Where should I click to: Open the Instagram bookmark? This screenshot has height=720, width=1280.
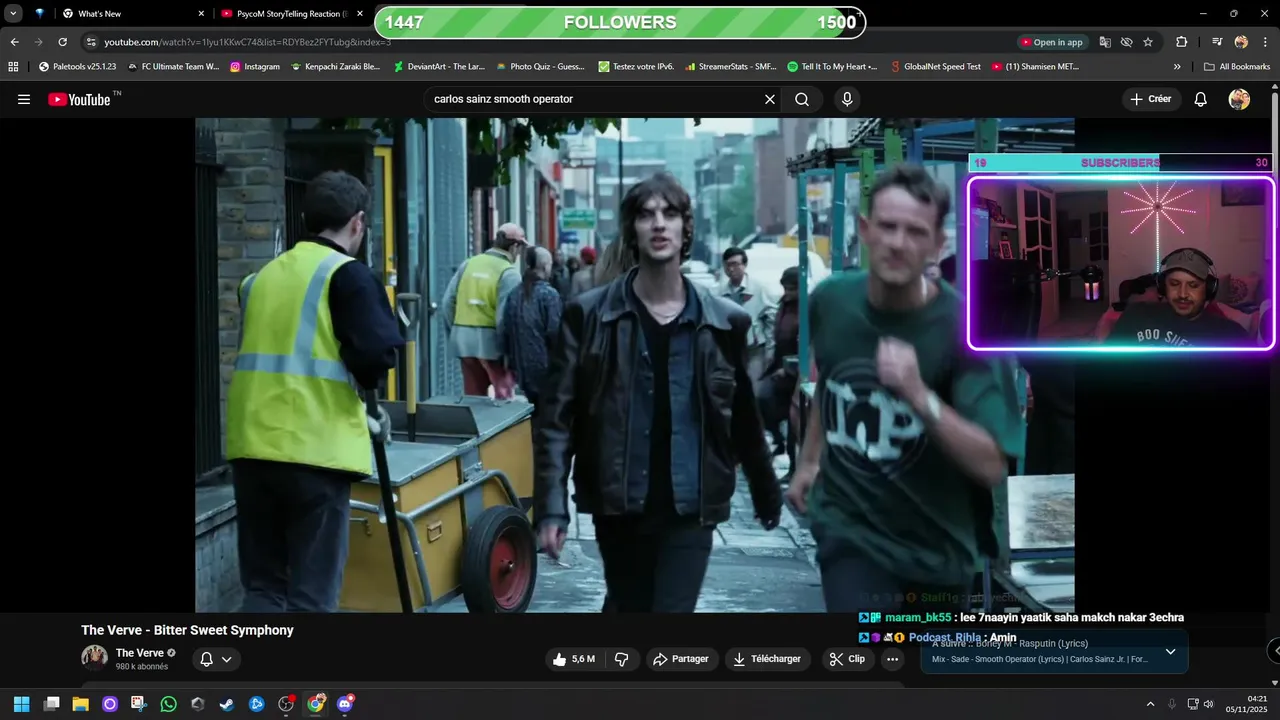255,66
